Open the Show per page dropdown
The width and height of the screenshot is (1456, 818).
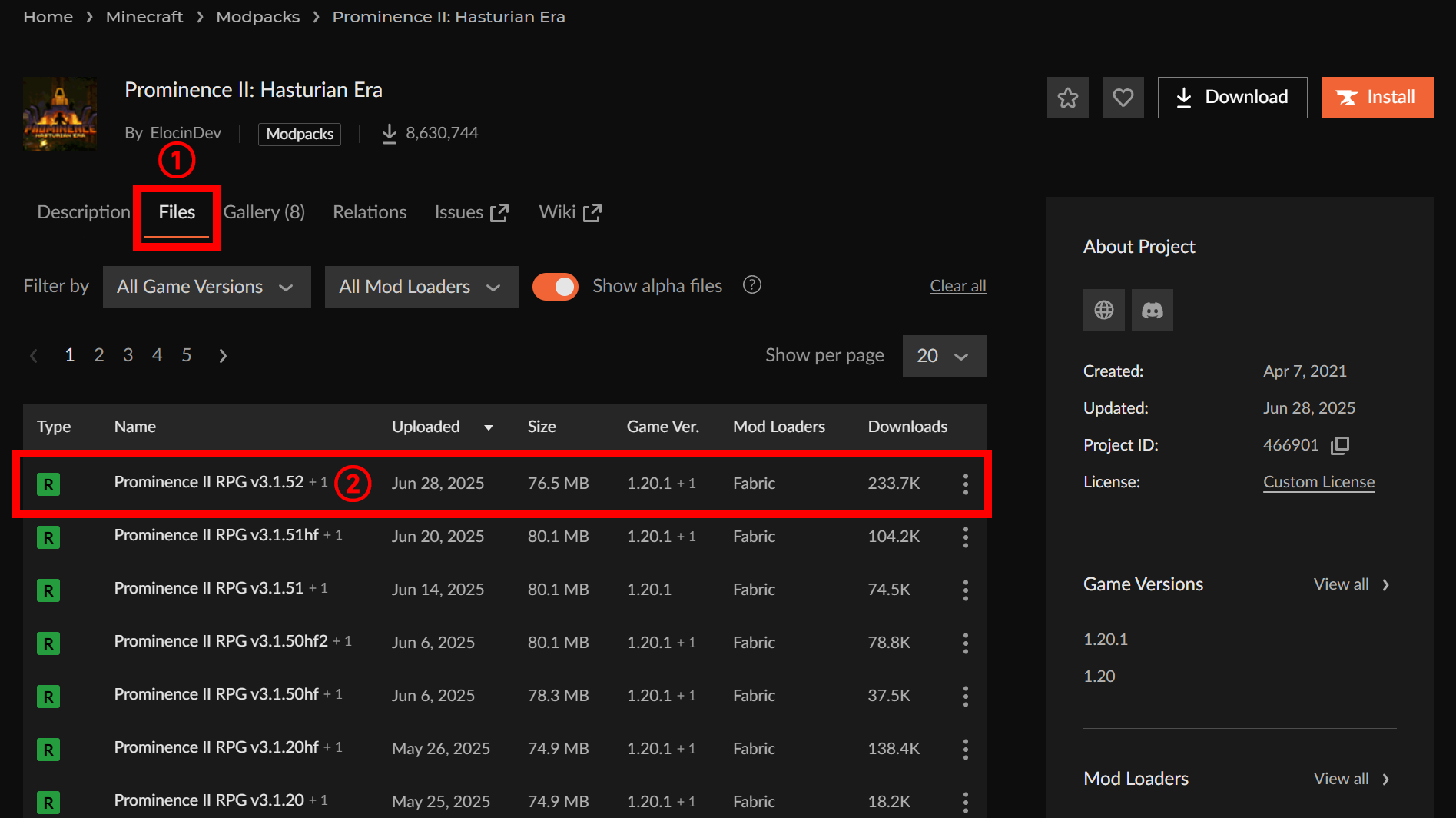[x=944, y=356]
